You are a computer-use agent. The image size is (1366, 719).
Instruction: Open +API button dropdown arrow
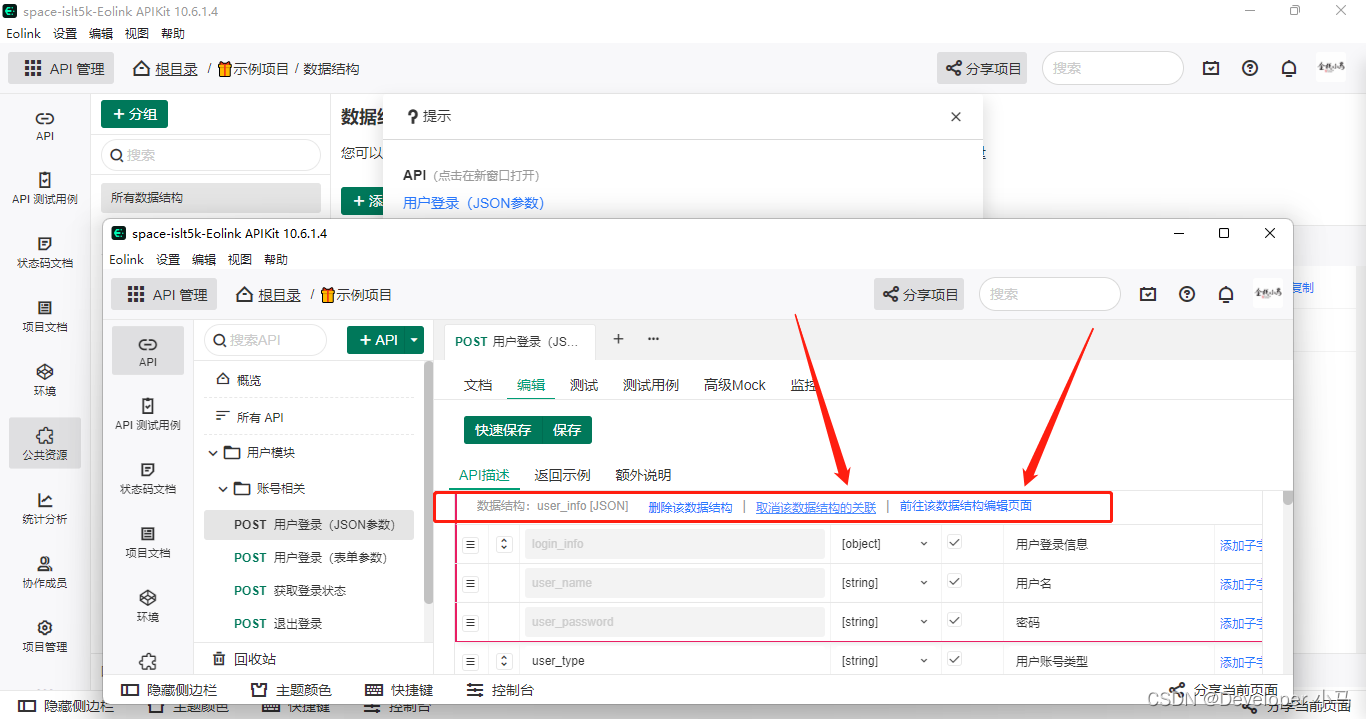point(414,340)
